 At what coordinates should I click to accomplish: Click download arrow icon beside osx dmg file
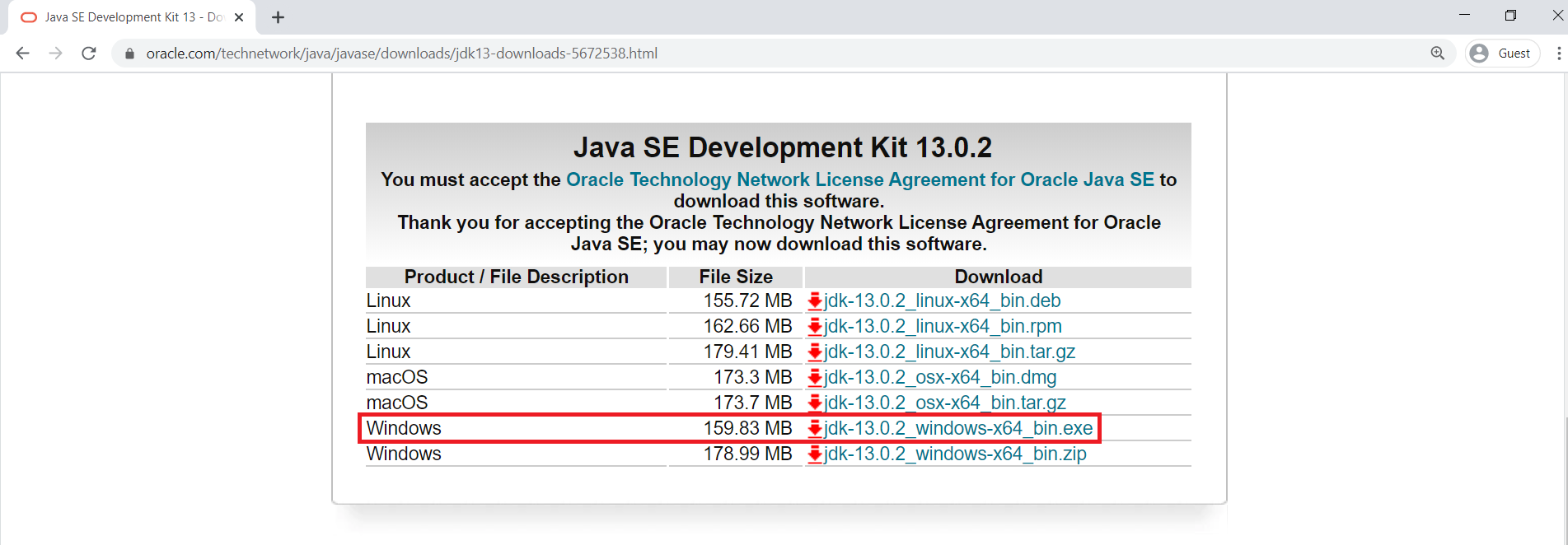[815, 378]
